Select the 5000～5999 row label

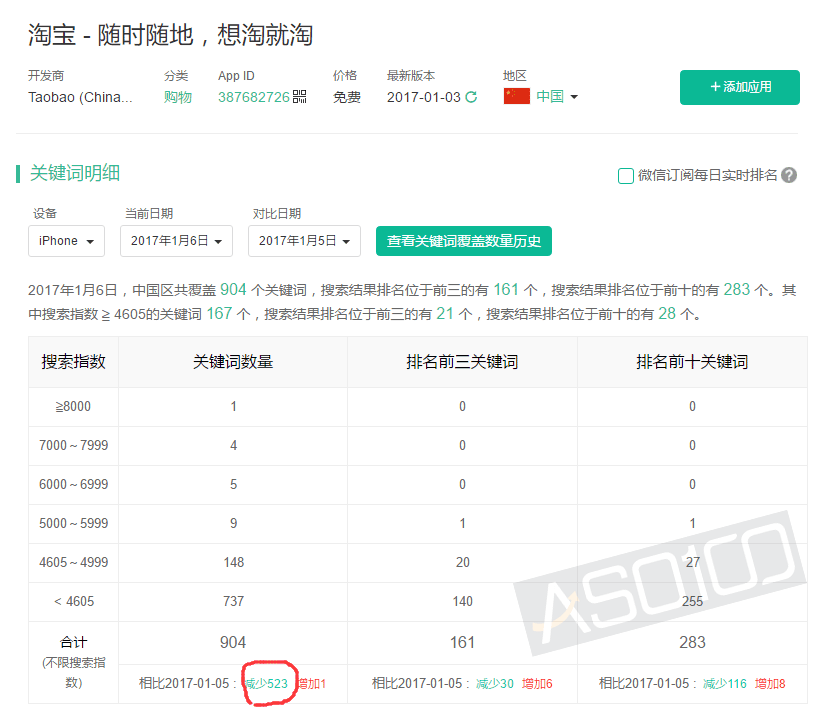pyautogui.click(x=74, y=523)
